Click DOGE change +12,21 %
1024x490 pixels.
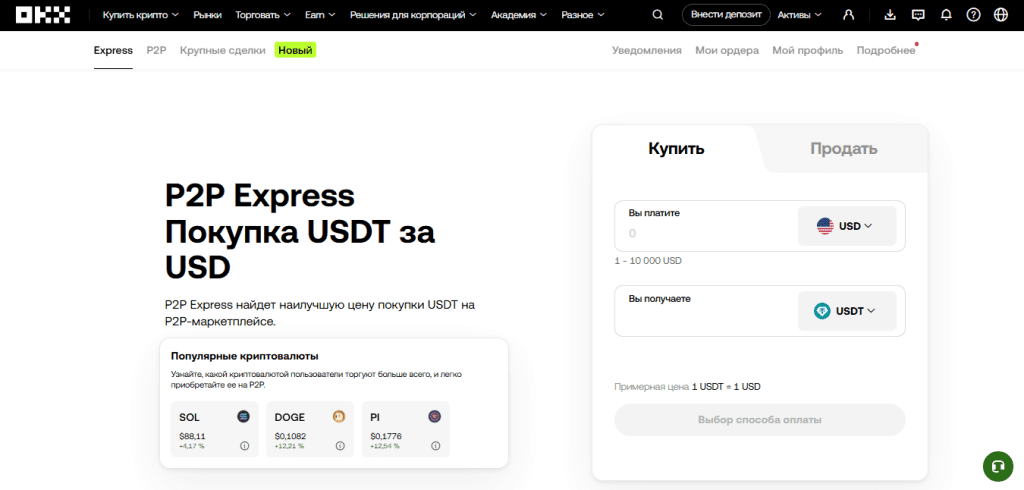tap(289, 446)
